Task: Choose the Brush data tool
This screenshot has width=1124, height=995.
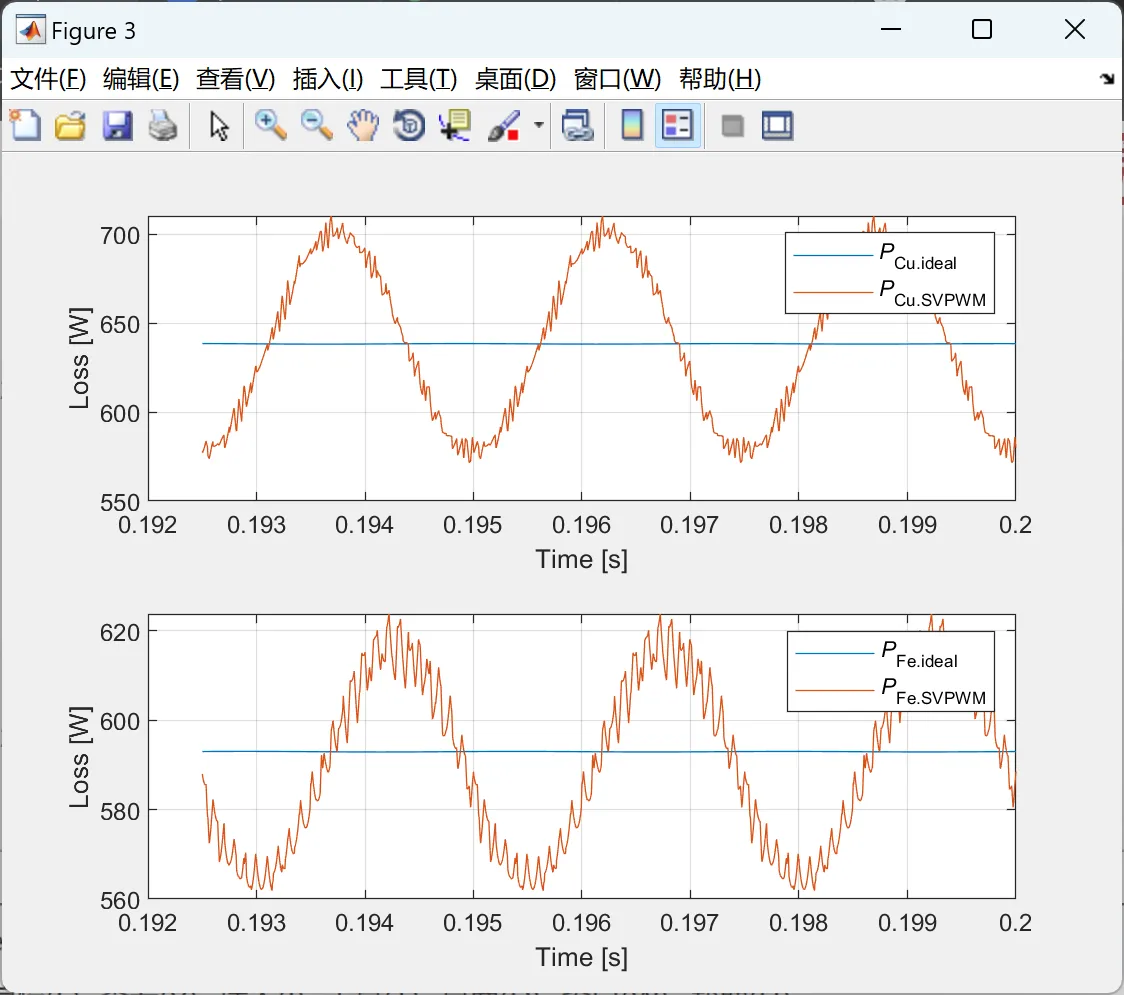Action: (x=504, y=125)
